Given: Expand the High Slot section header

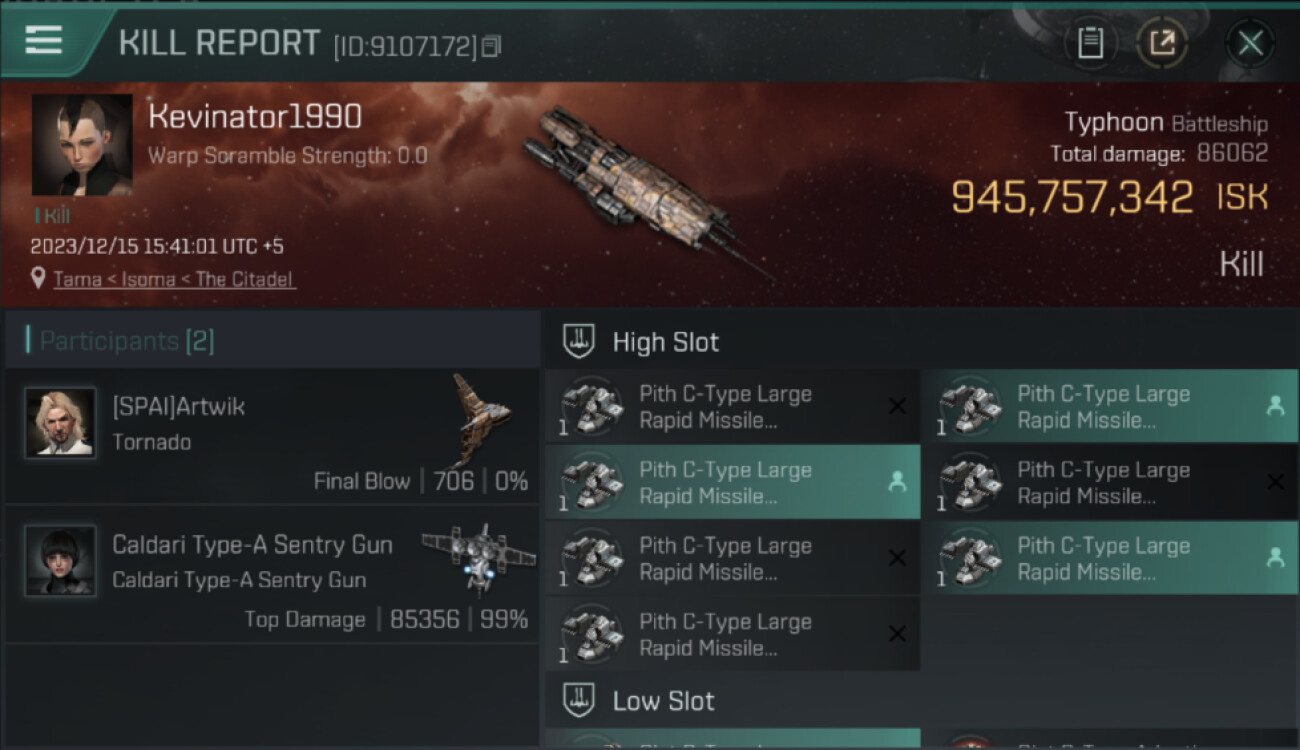Looking at the screenshot, I should point(666,342).
